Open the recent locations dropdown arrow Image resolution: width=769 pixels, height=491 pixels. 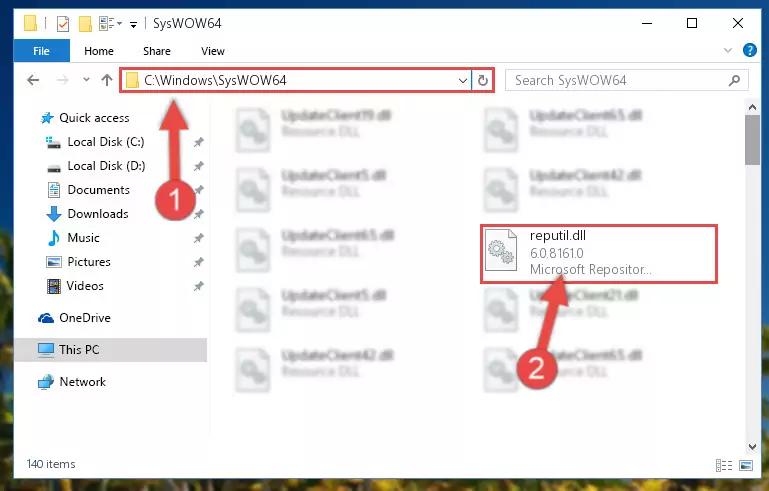coord(86,79)
